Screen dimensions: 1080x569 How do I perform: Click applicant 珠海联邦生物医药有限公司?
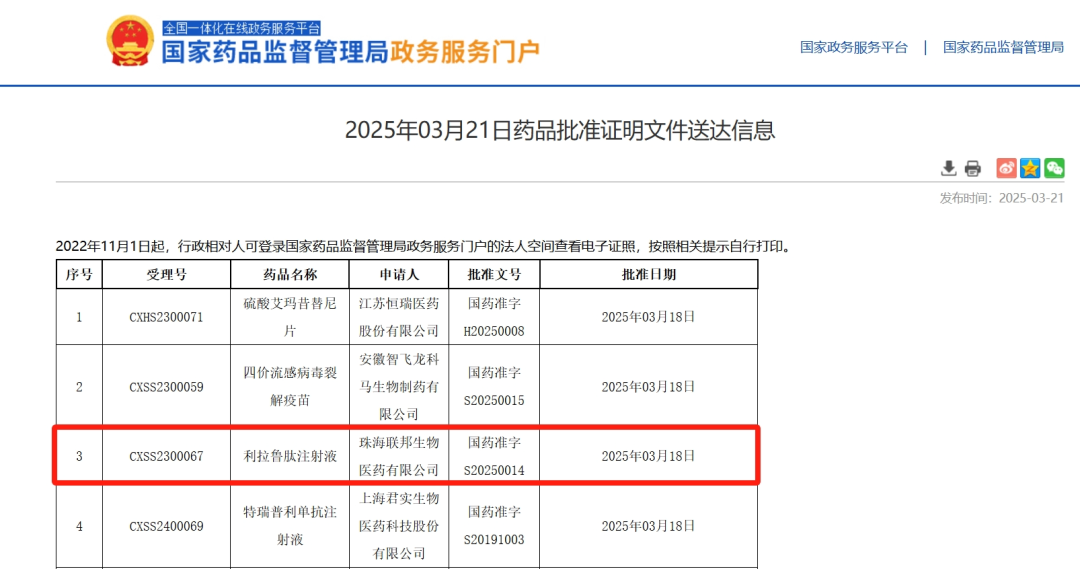click(x=399, y=457)
